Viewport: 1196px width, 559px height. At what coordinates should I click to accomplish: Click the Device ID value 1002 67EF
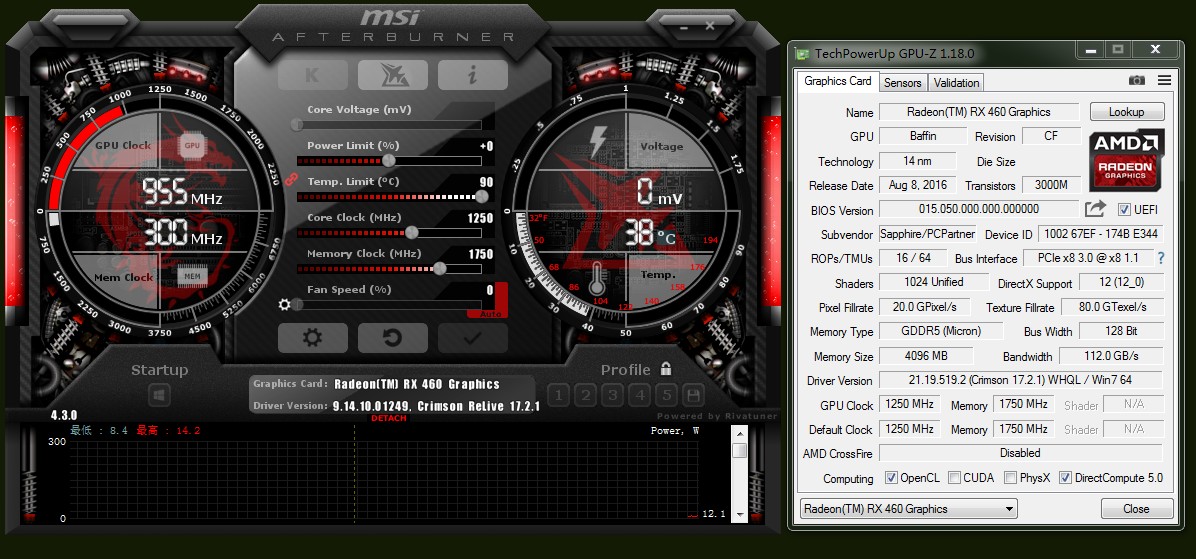(x=1101, y=234)
